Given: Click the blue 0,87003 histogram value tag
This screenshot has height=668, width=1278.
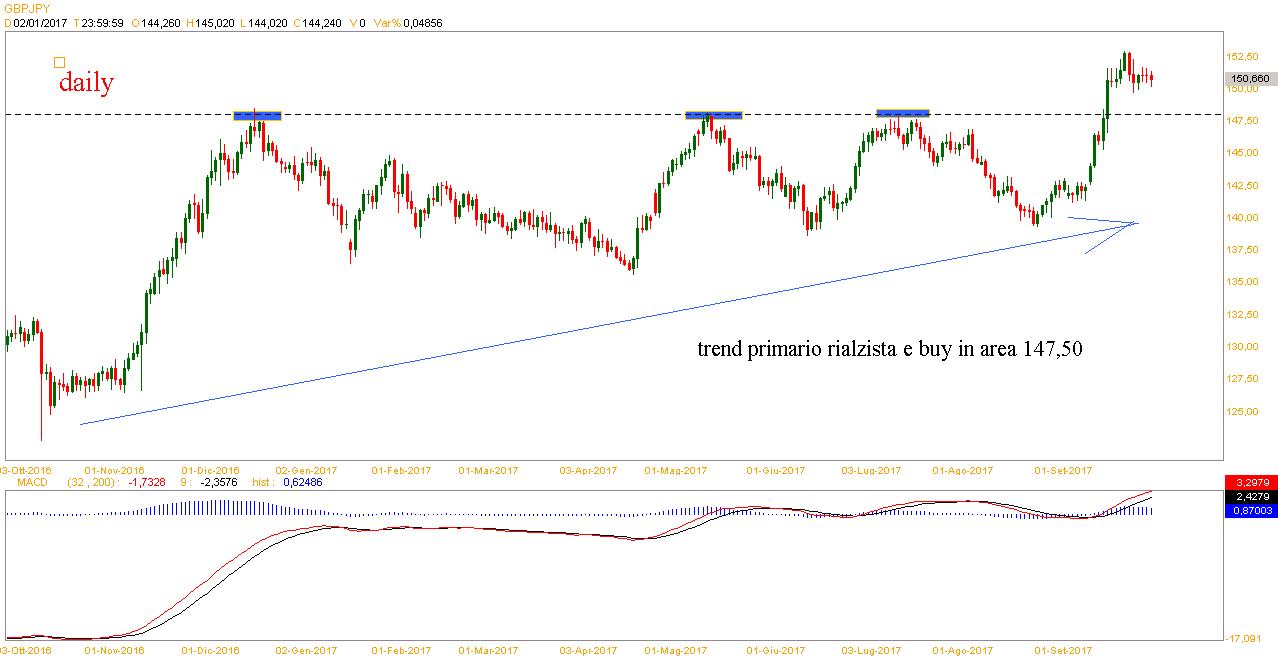Looking at the screenshot, I should click(x=1250, y=510).
